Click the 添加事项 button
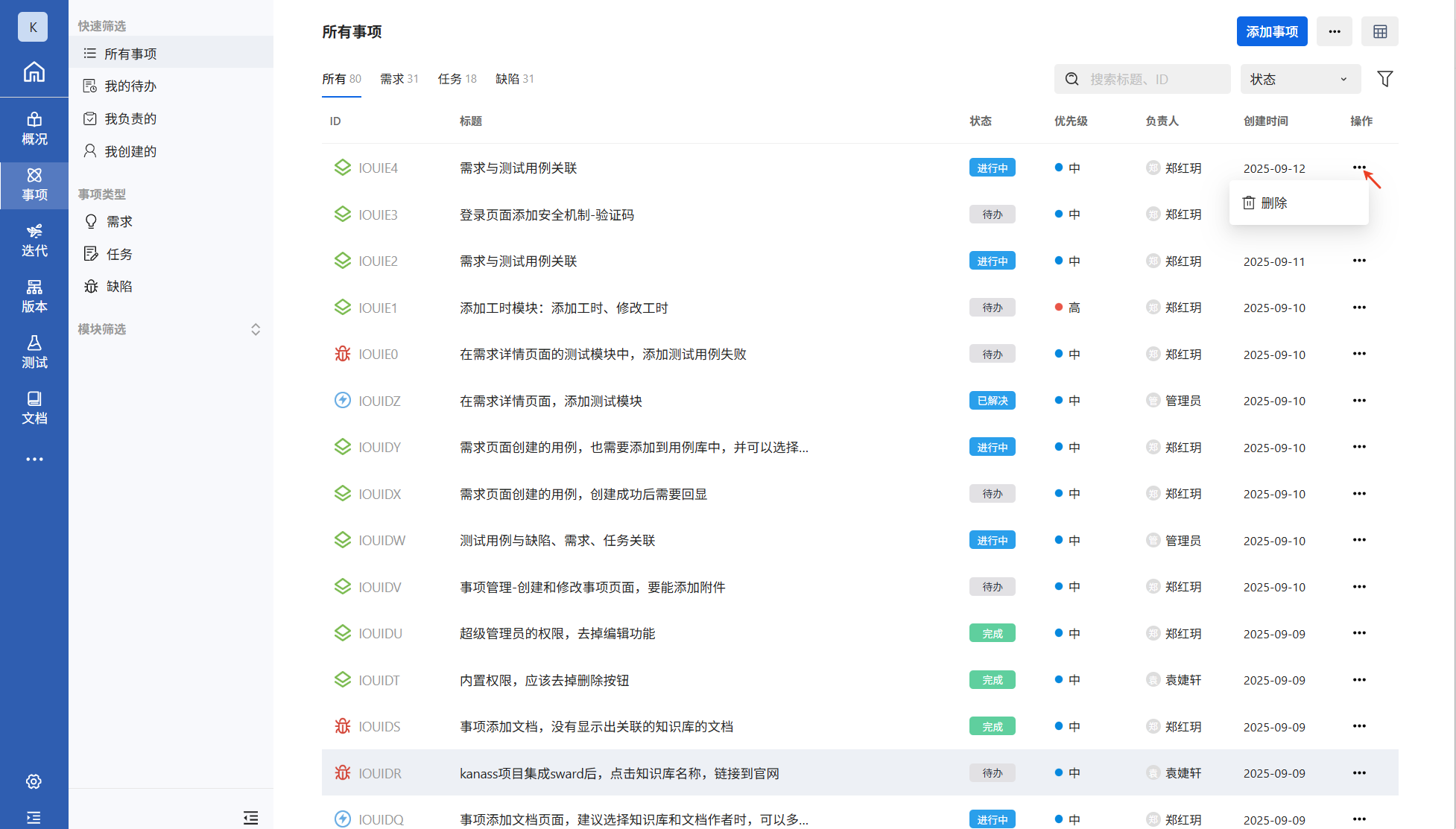The height and width of the screenshot is (829, 1456). [x=1271, y=32]
